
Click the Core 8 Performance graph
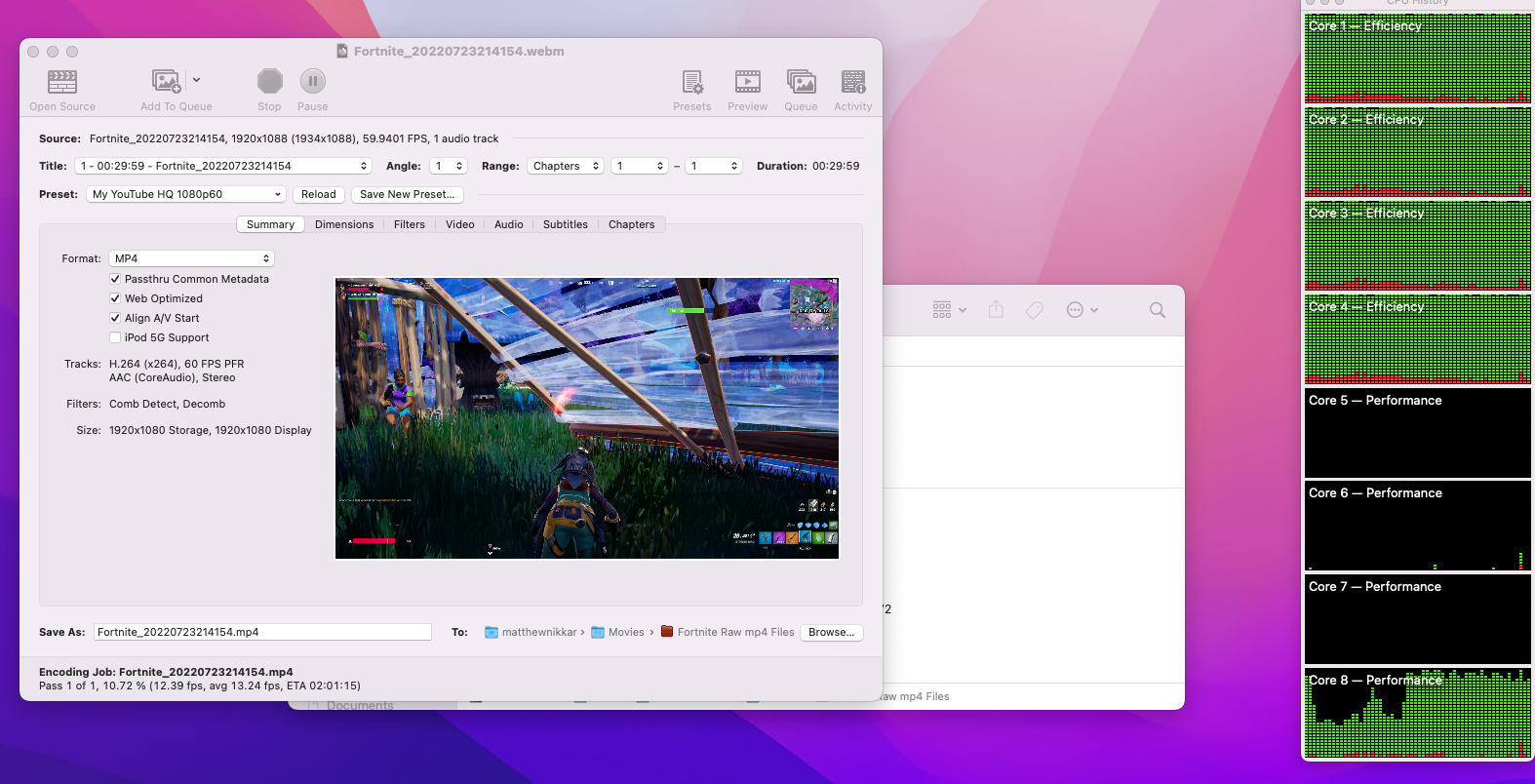(1418, 713)
